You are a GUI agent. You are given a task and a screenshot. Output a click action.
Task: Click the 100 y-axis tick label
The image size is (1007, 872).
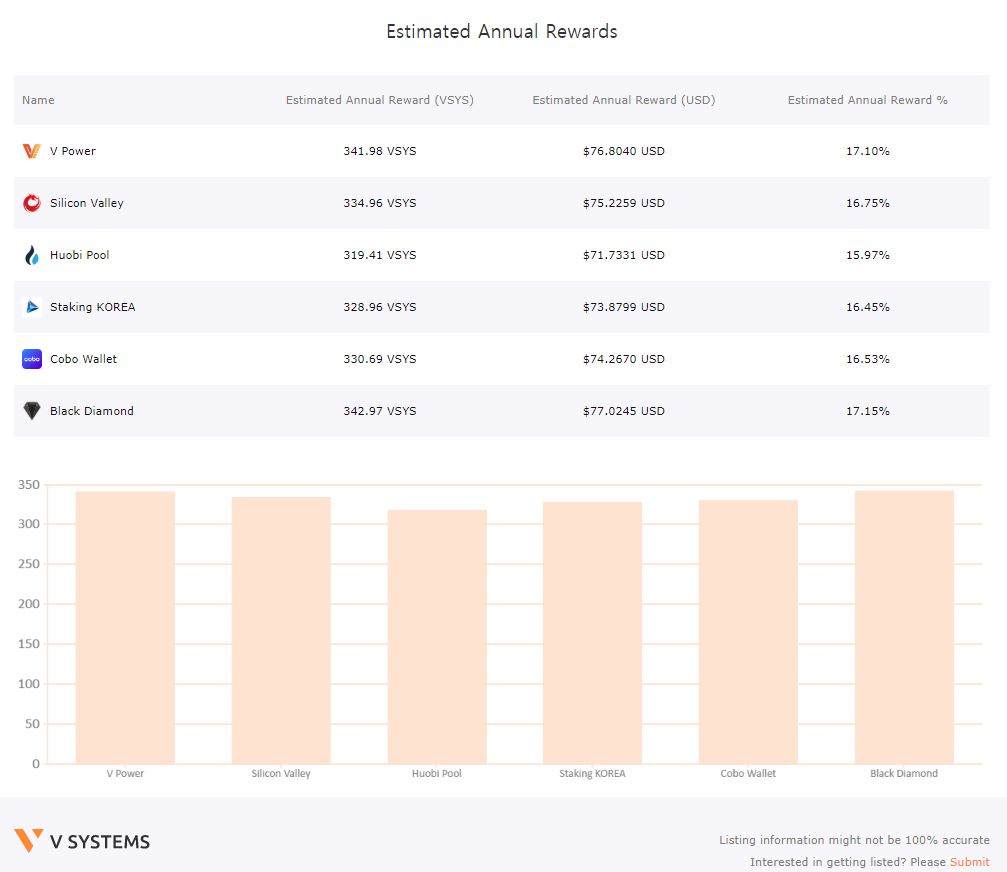point(29,684)
